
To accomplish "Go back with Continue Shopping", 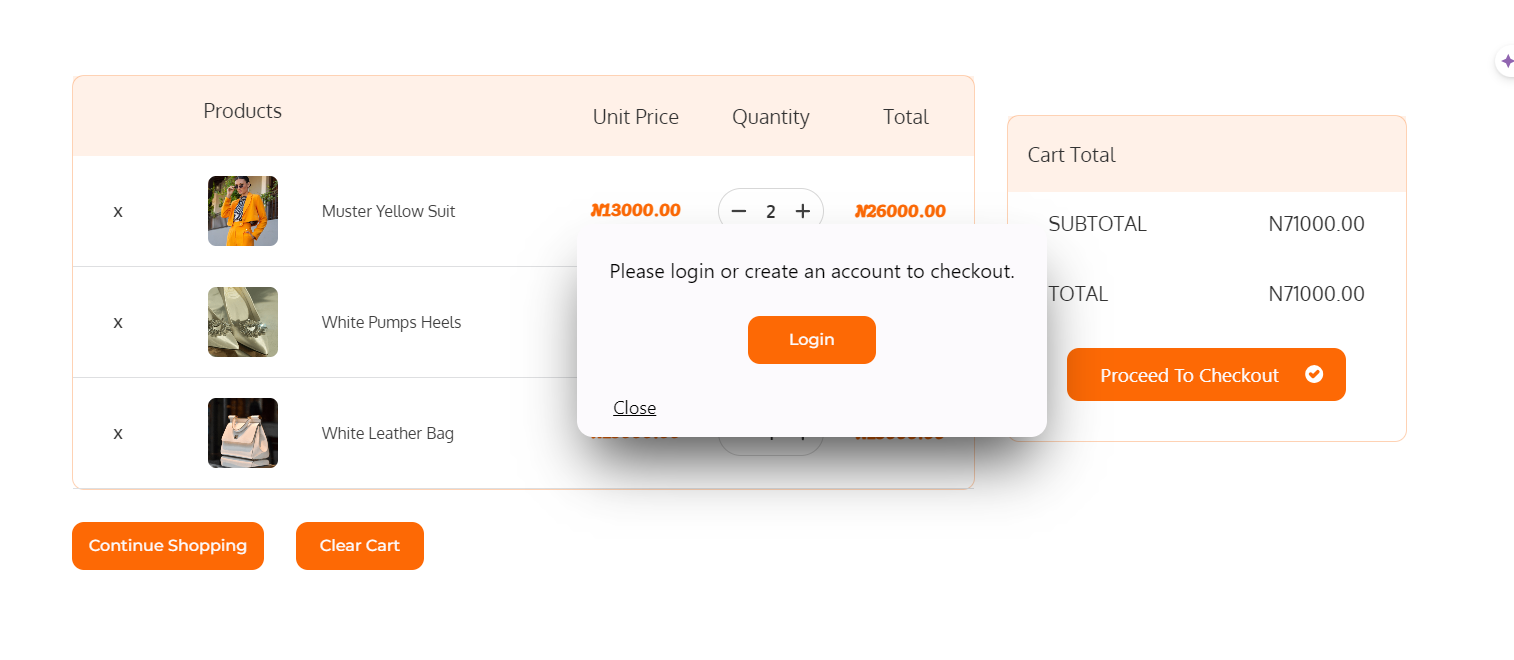I will click(168, 546).
